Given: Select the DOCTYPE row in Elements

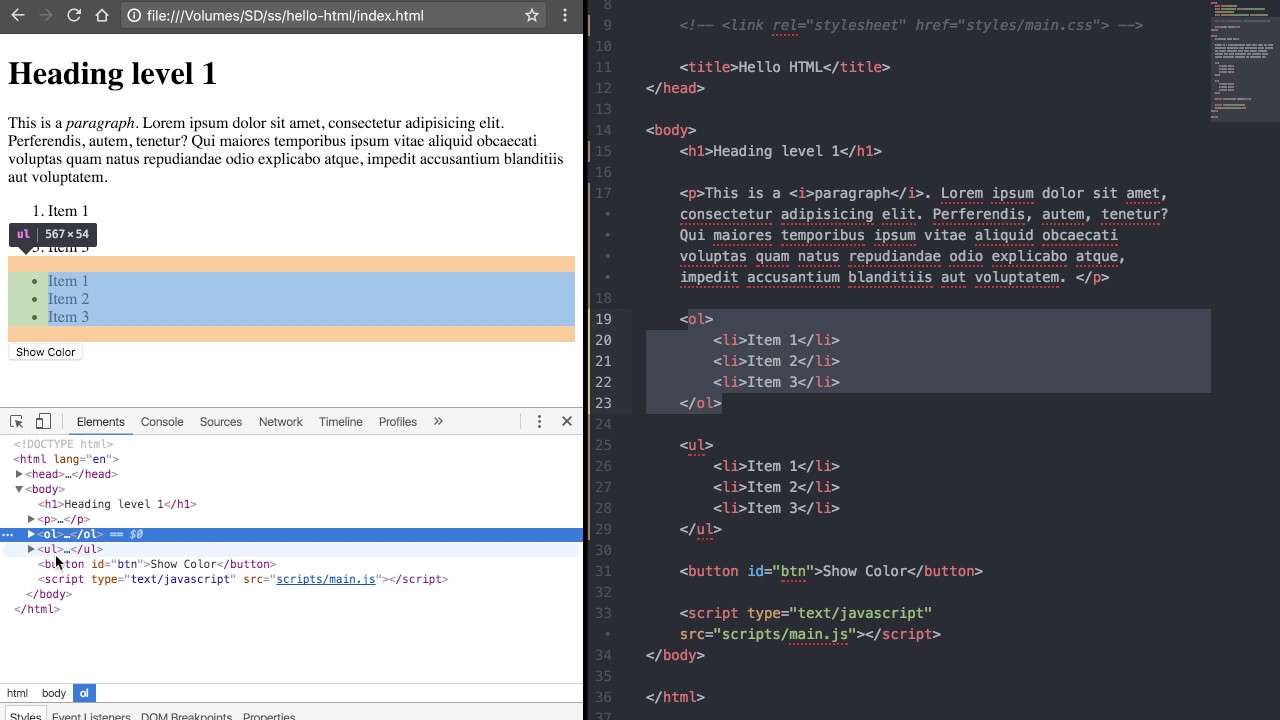Looking at the screenshot, I should point(63,444).
